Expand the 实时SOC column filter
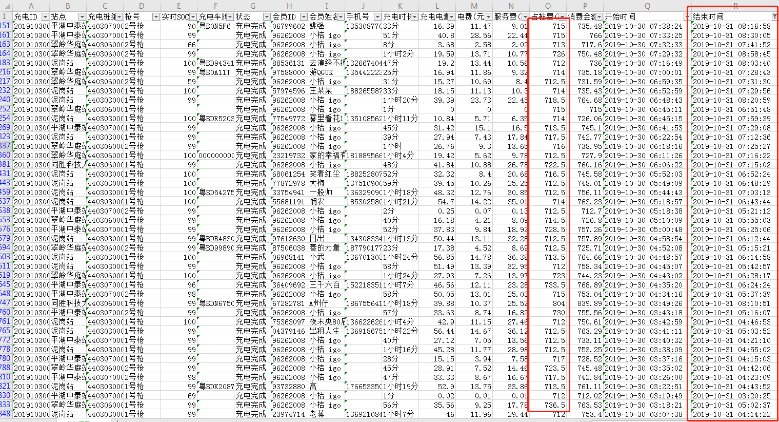Image resolution: width=779 pixels, height=422 pixels. coord(191,18)
